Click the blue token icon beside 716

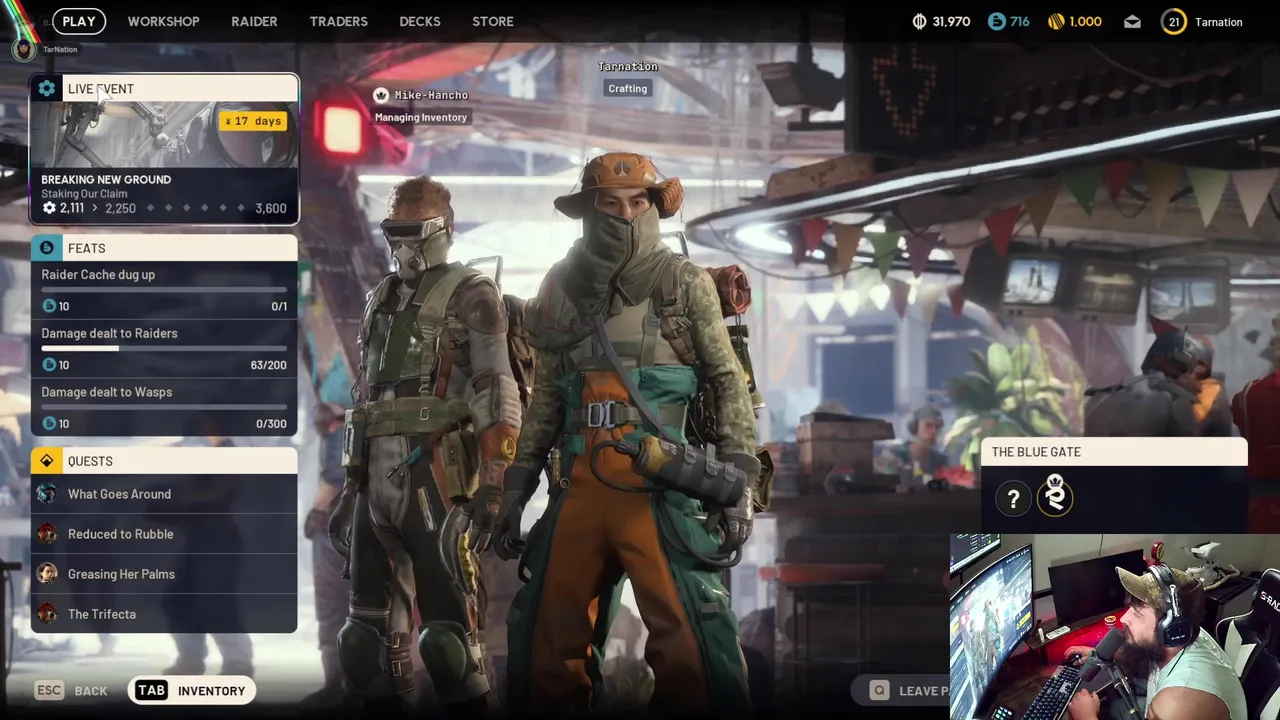coord(997,21)
